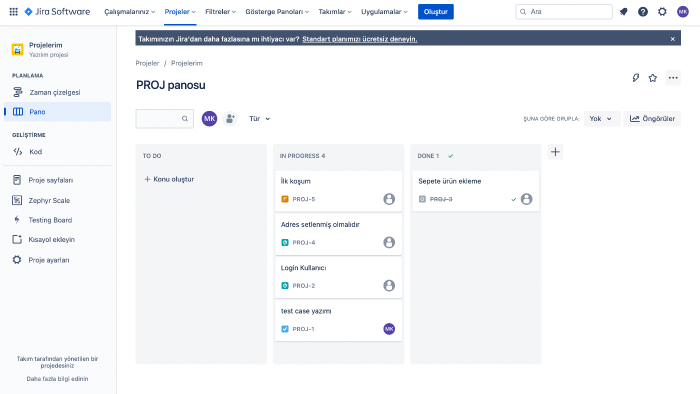
Task: Click the MK assignee avatar on PROJ-1 card
Action: tap(389, 329)
